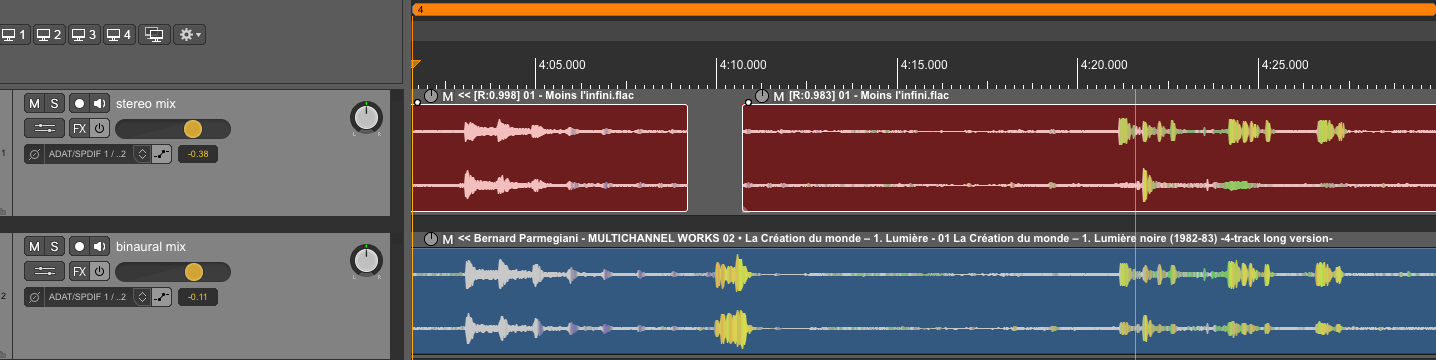1436x360 pixels.
Task: Click the ruler at 4:15.000
Action: (x=923, y=64)
